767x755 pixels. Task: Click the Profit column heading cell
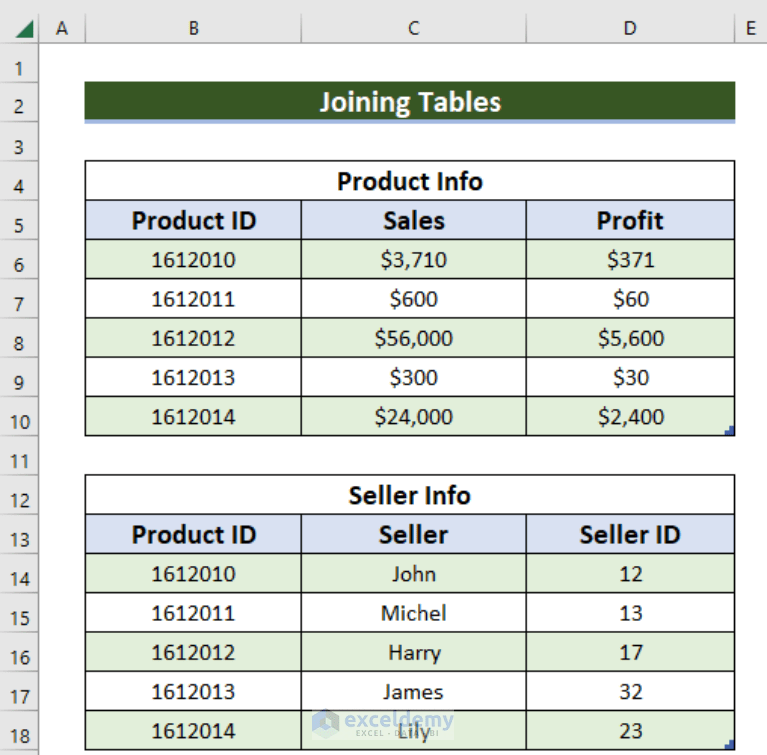(x=630, y=221)
